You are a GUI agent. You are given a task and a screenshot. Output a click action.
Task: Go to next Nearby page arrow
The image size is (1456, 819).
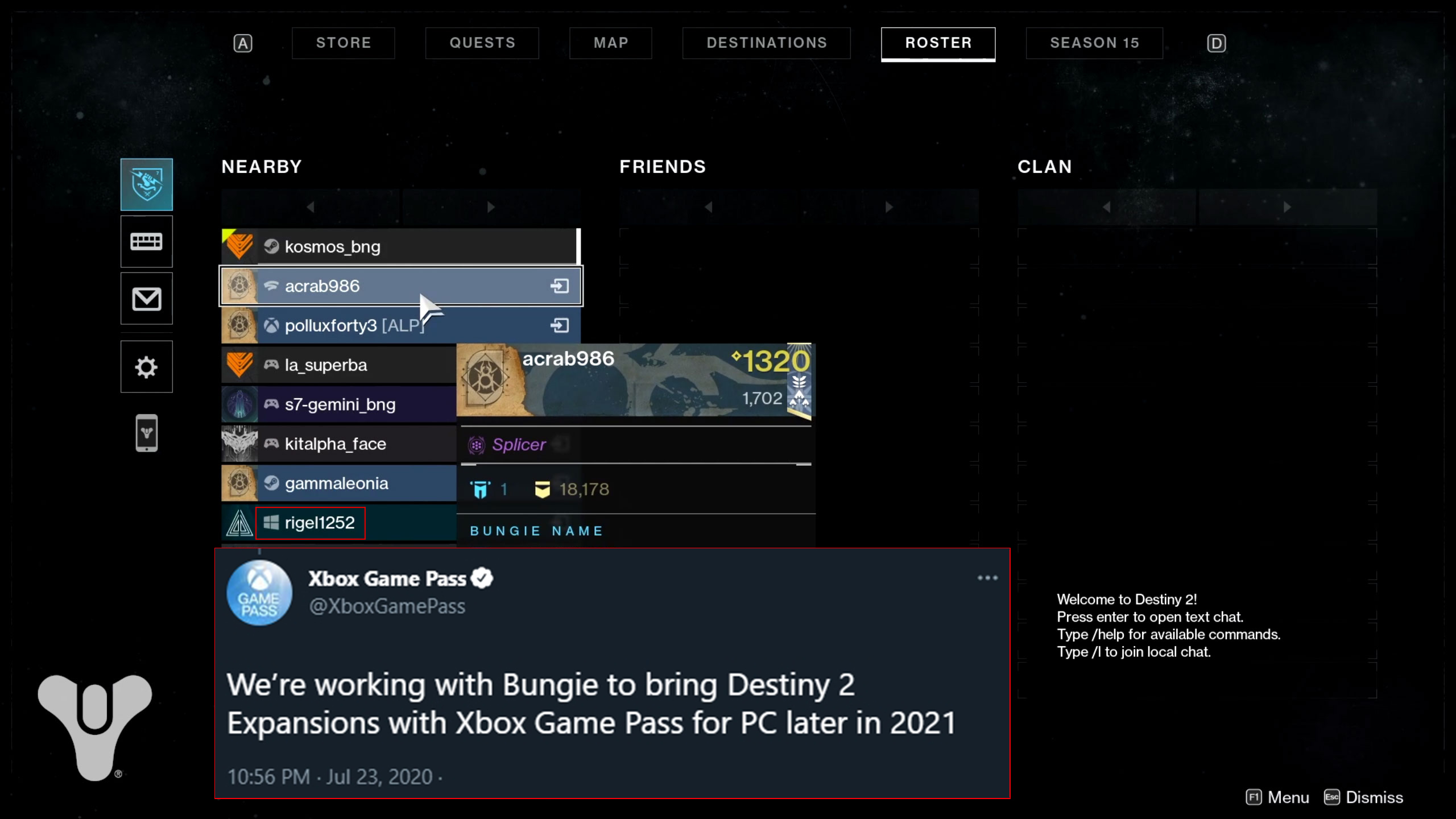point(491,207)
